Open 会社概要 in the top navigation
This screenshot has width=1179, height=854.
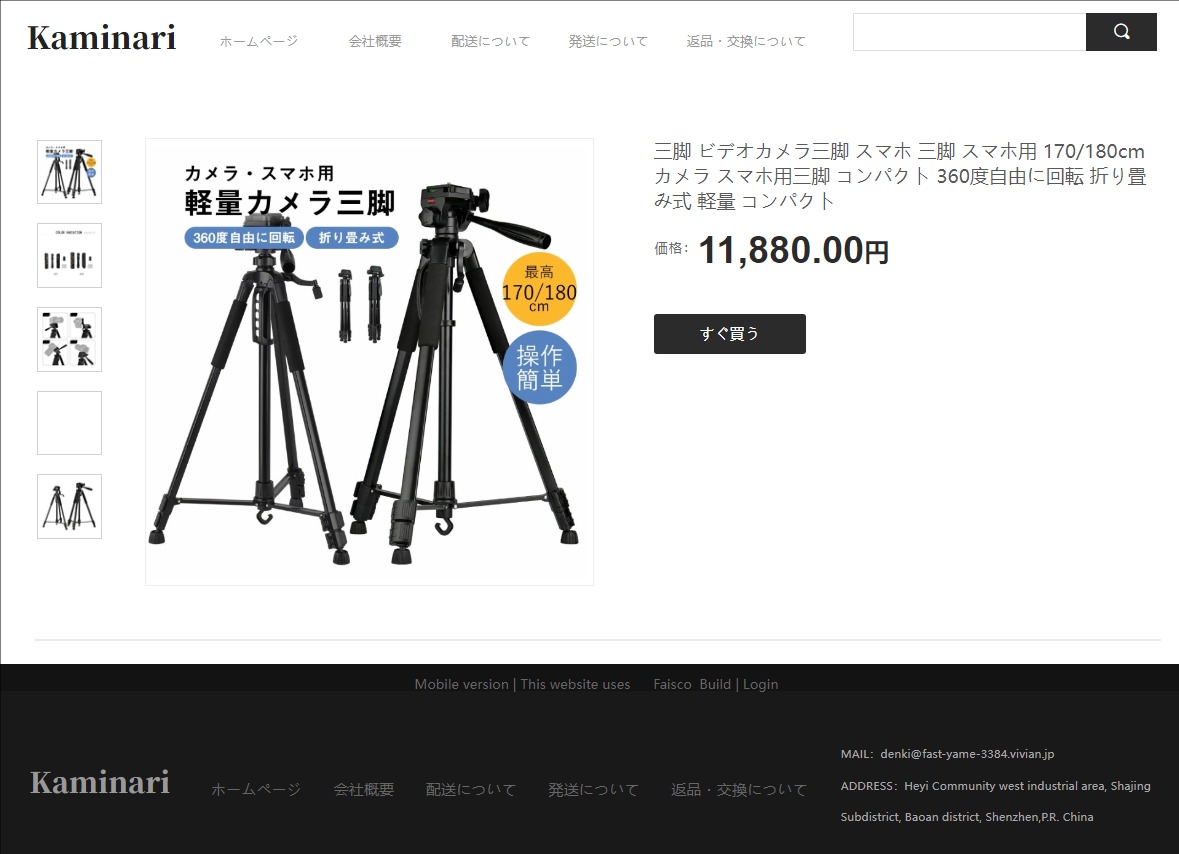375,41
